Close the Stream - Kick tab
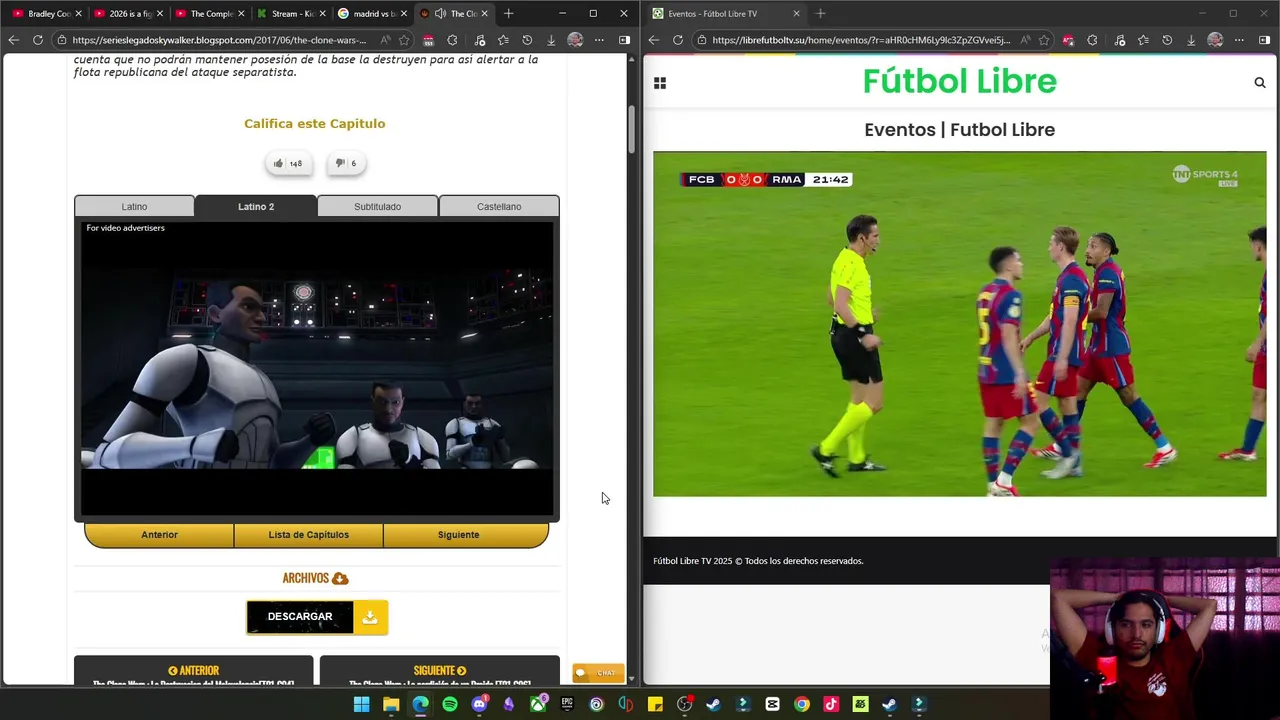1280x720 pixels. click(322, 13)
